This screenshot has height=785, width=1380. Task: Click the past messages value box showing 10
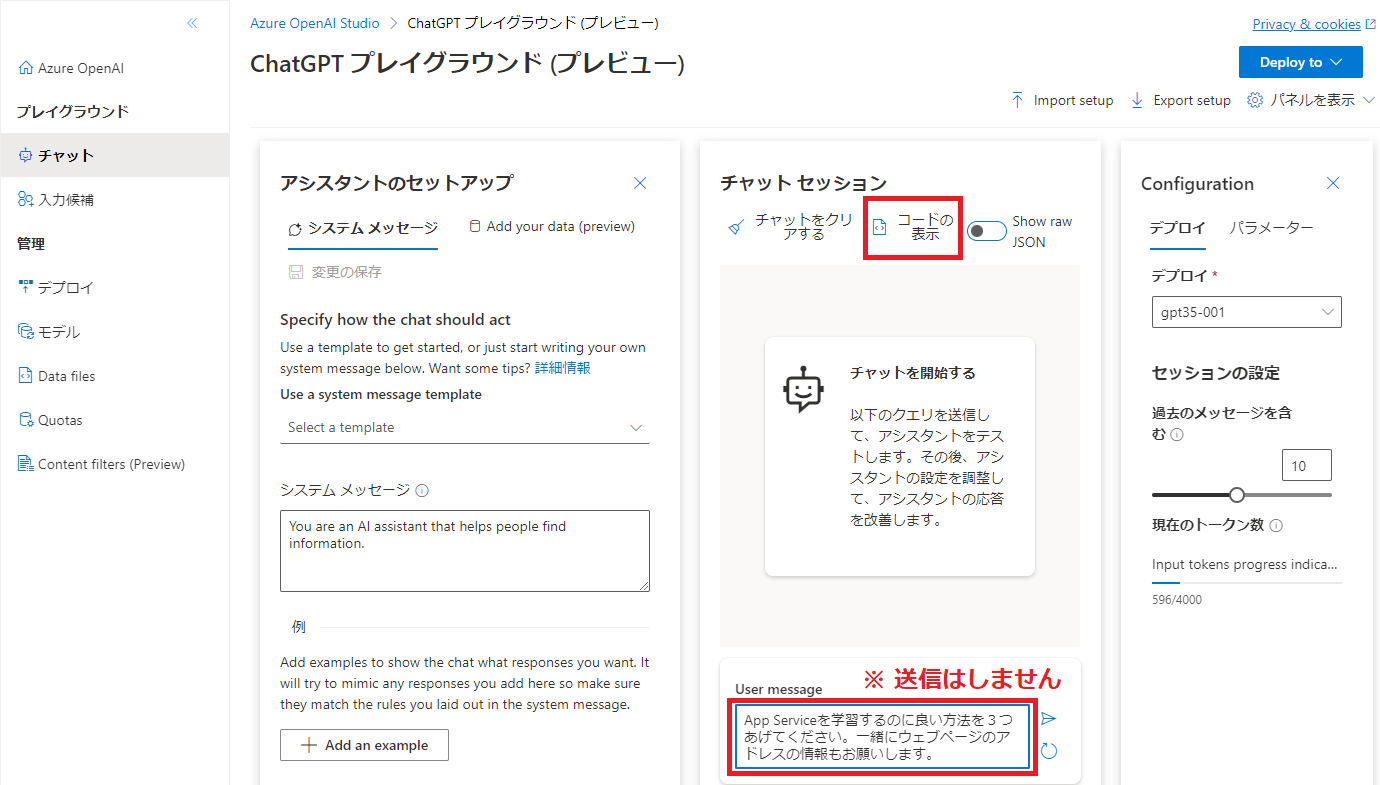pos(1307,466)
